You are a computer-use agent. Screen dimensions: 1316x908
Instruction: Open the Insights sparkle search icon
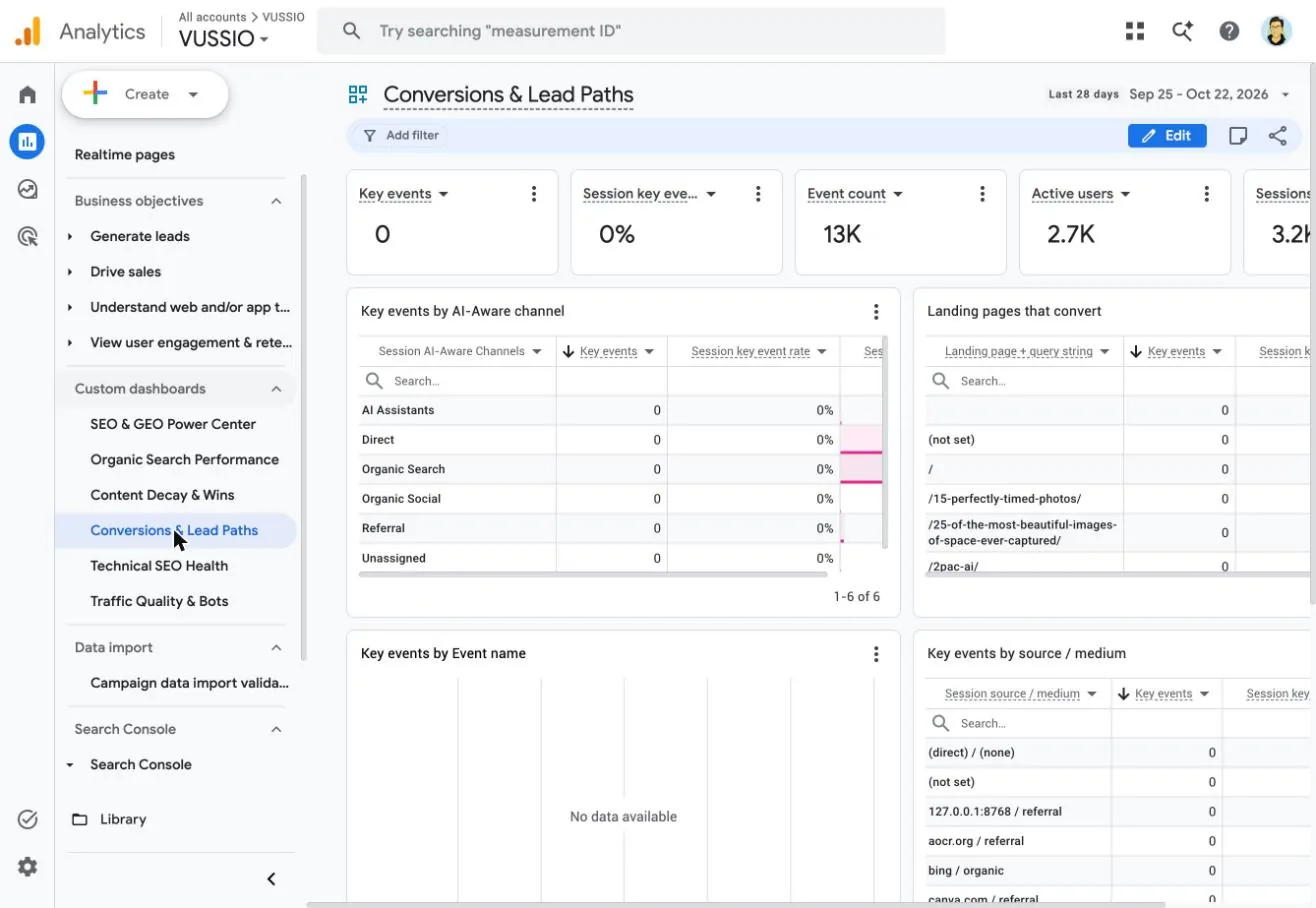point(1182,31)
